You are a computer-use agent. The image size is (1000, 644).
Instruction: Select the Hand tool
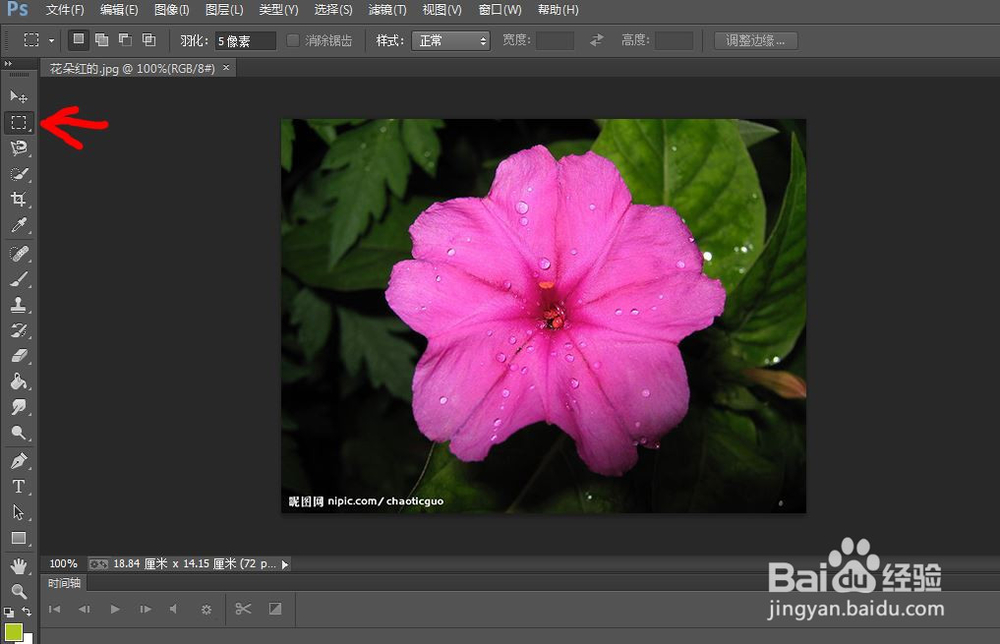click(18, 566)
